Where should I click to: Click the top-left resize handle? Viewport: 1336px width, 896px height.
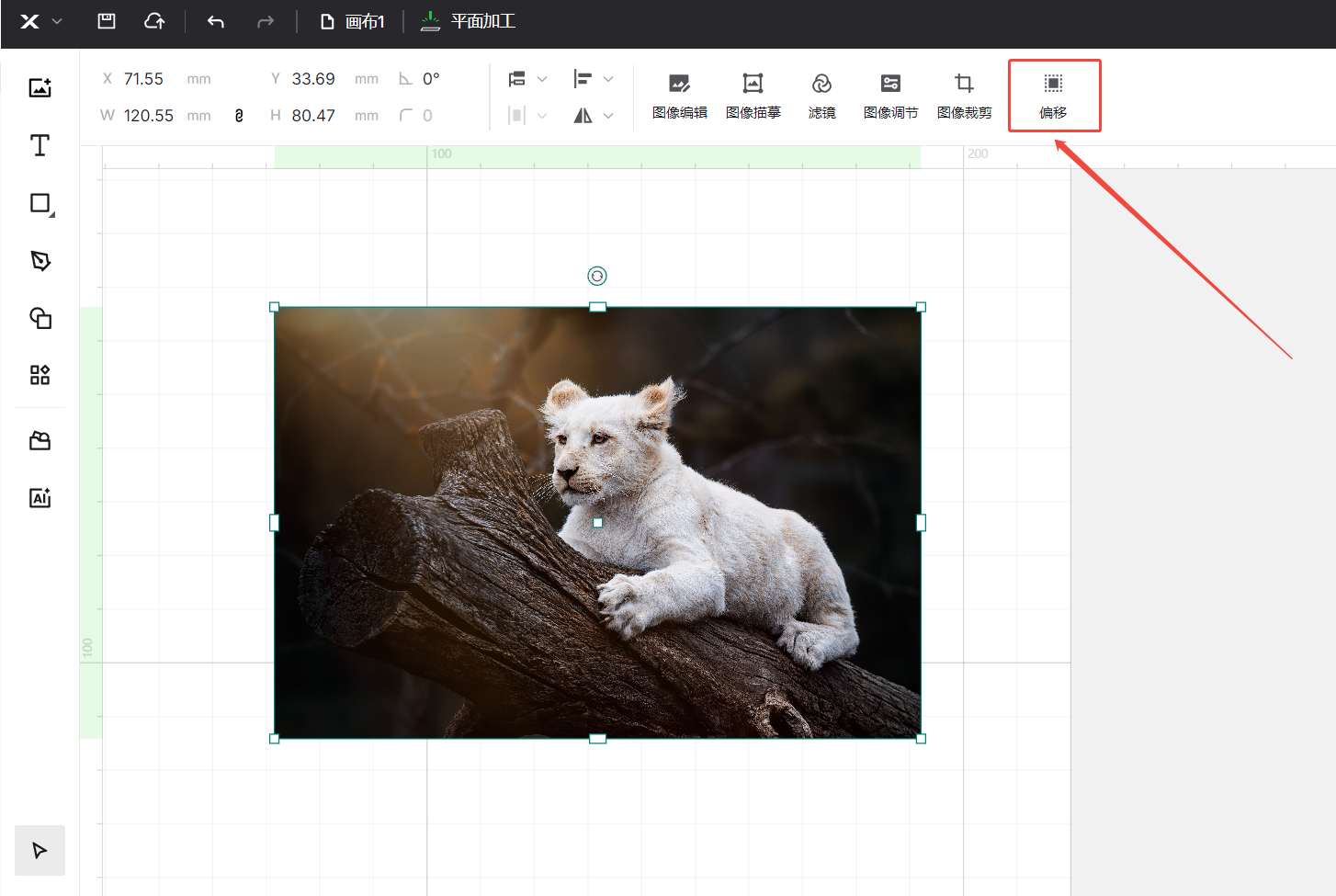(274, 307)
